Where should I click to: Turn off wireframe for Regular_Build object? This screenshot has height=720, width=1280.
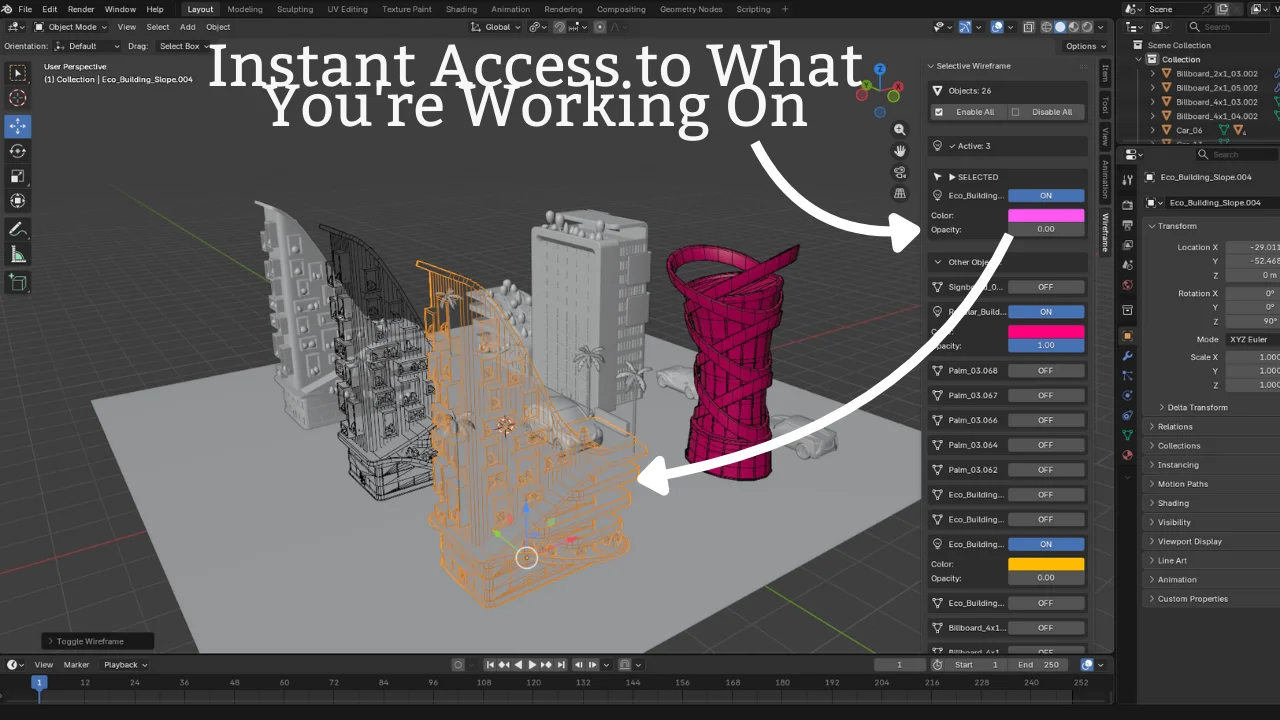[1046, 311]
